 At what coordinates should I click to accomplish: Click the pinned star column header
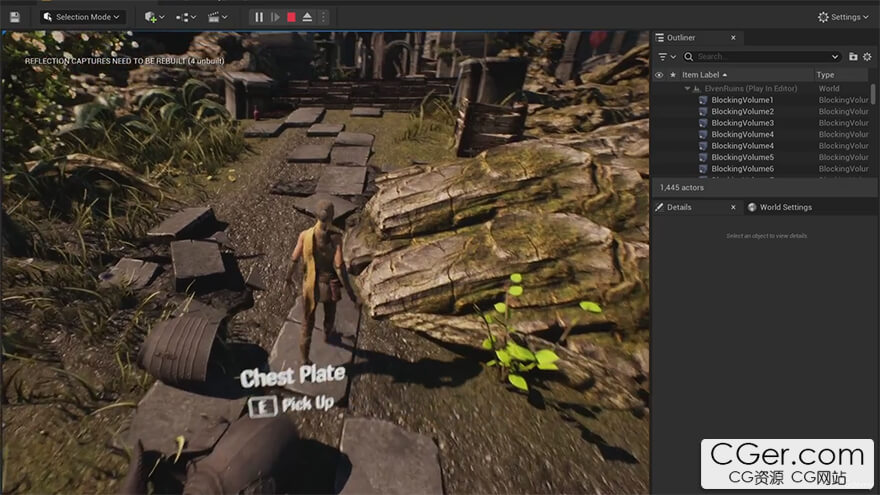click(673, 75)
